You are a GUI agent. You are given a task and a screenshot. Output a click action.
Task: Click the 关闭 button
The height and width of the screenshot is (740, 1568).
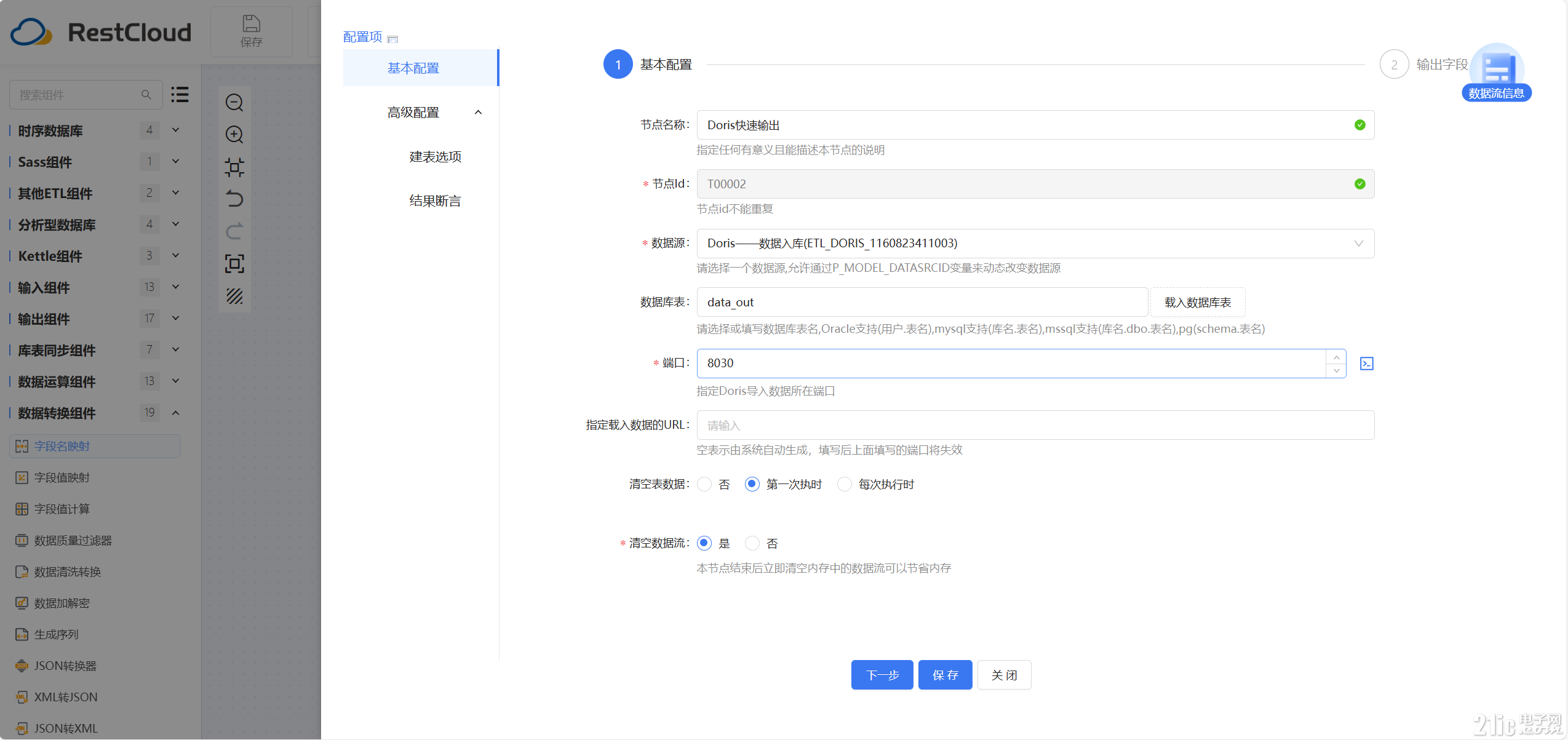pyautogui.click(x=1004, y=675)
